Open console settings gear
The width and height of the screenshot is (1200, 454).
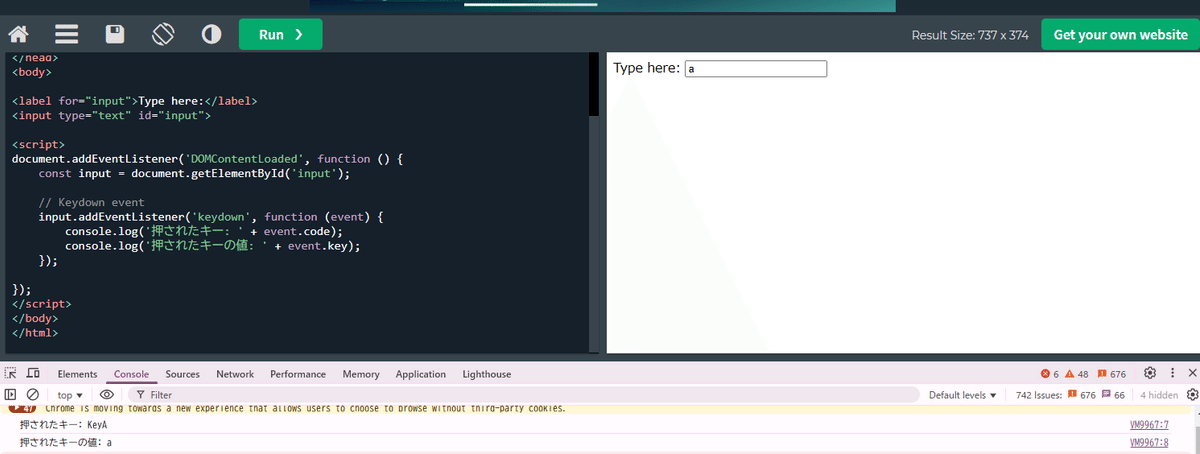click(1192, 395)
